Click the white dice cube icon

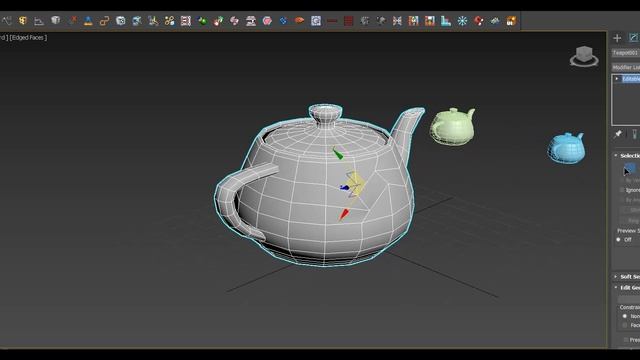coord(120,20)
